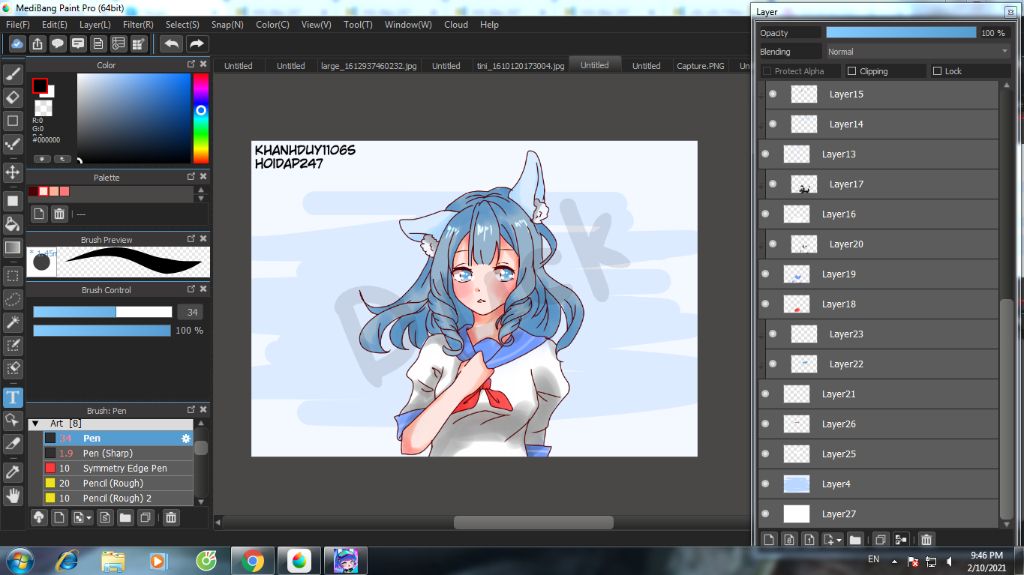Hide Layer13 visibility
This screenshot has height=575, width=1024.
pos(765,154)
